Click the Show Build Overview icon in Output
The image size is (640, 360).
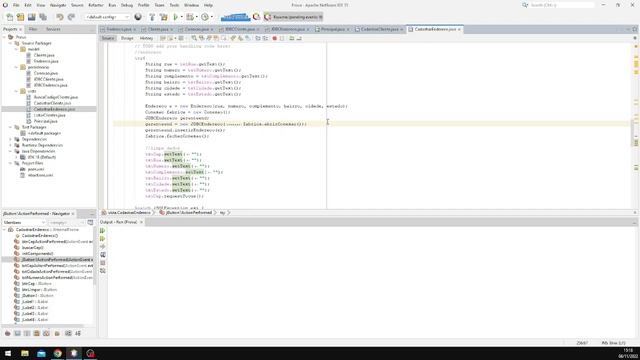103,255
